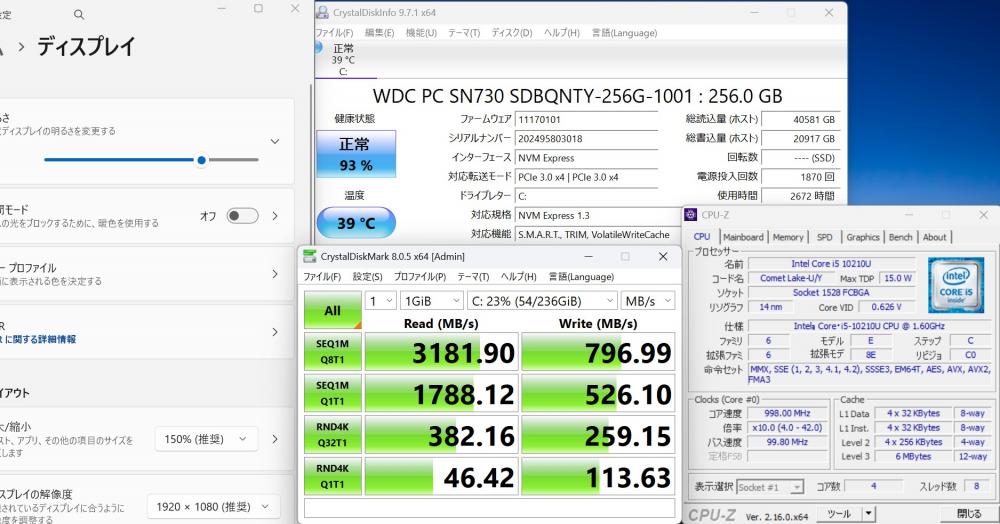Switch to the SPD tab in CPU-Z
The width and height of the screenshot is (1000, 524).
pyautogui.click(x=825, y=237)
